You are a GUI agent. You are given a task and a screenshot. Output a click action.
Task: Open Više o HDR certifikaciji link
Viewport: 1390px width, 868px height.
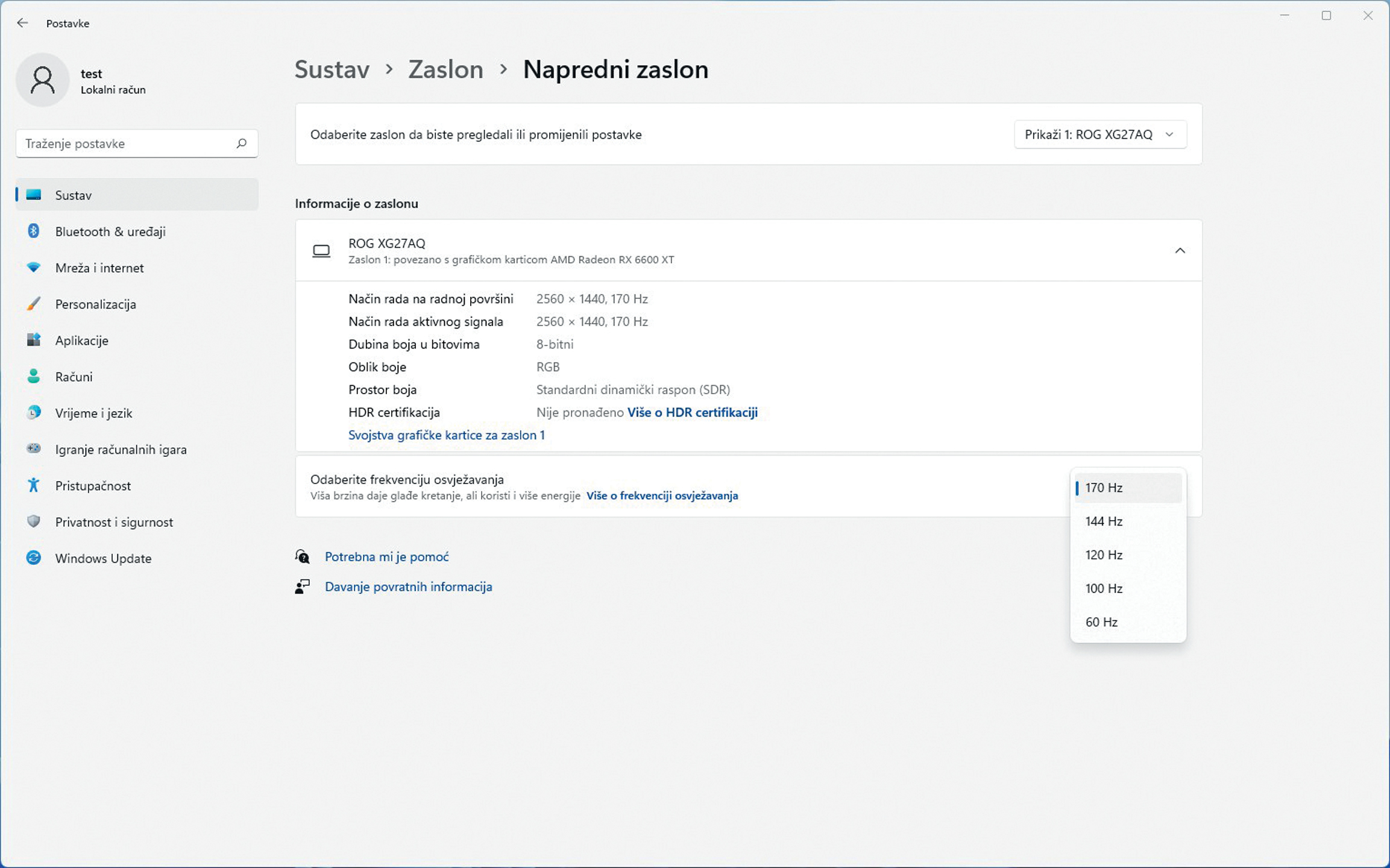tap(692, 412)
